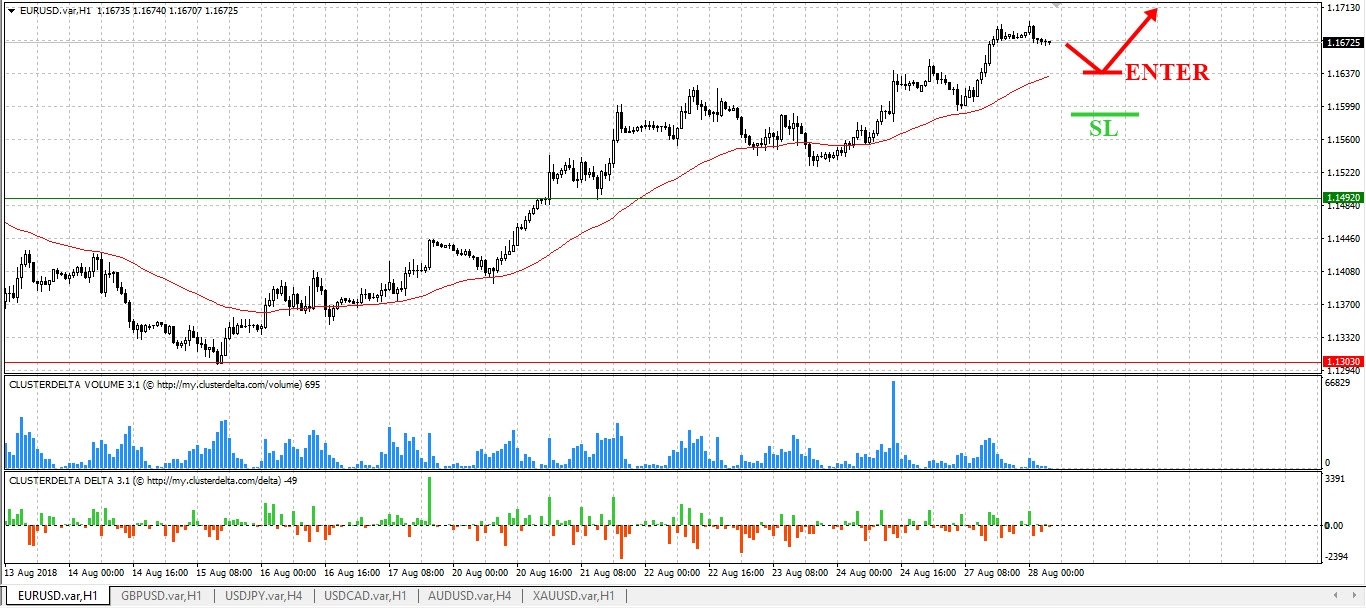The height and width of the screenshot is (608, 1366).
Task: Switch to the GBPUSD.var,H1 chart tab
Action: click(160, 596)
